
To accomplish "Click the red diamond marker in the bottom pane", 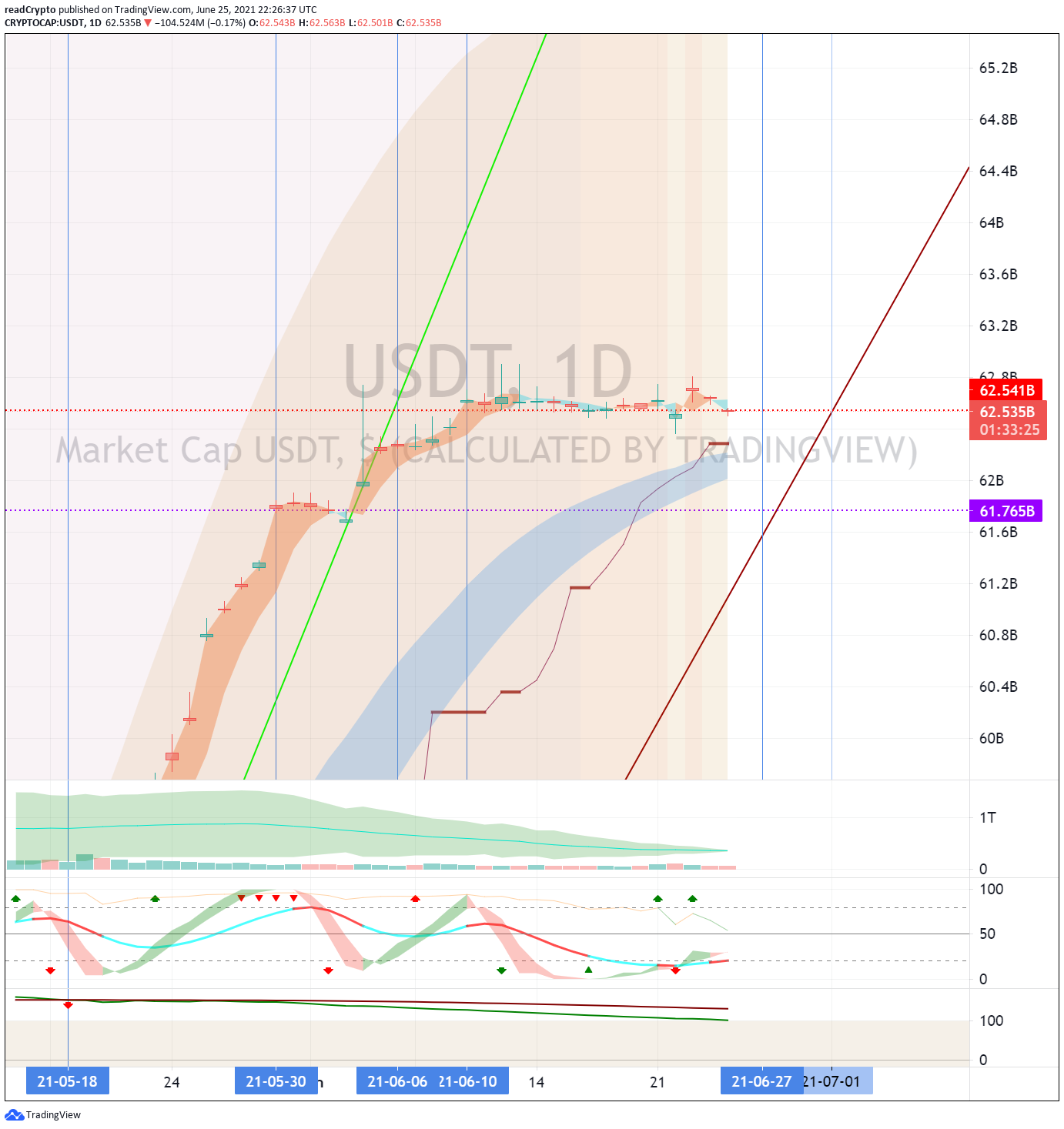I will 68,1005.
